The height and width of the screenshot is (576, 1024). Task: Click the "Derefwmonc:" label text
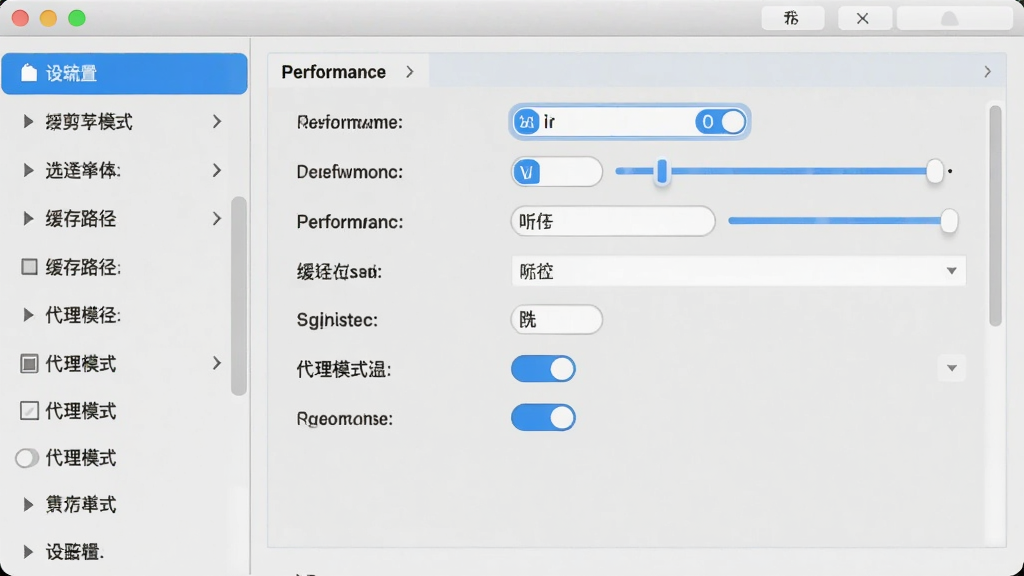click(349, 172)
